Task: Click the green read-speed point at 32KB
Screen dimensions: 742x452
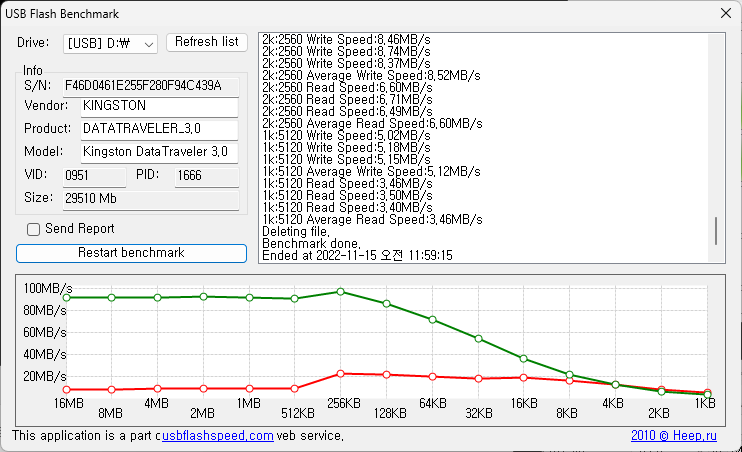Action: click(x=478, y=339)
